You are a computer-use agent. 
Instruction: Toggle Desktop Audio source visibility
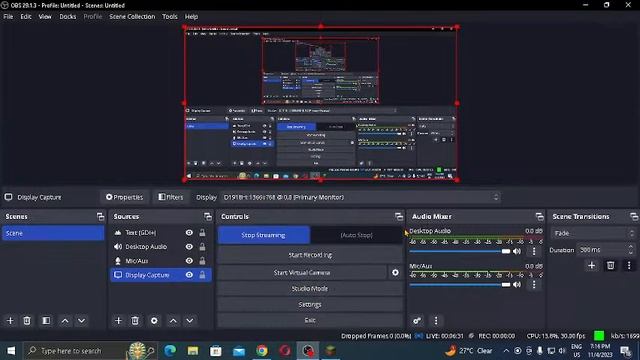pos(189,247)
